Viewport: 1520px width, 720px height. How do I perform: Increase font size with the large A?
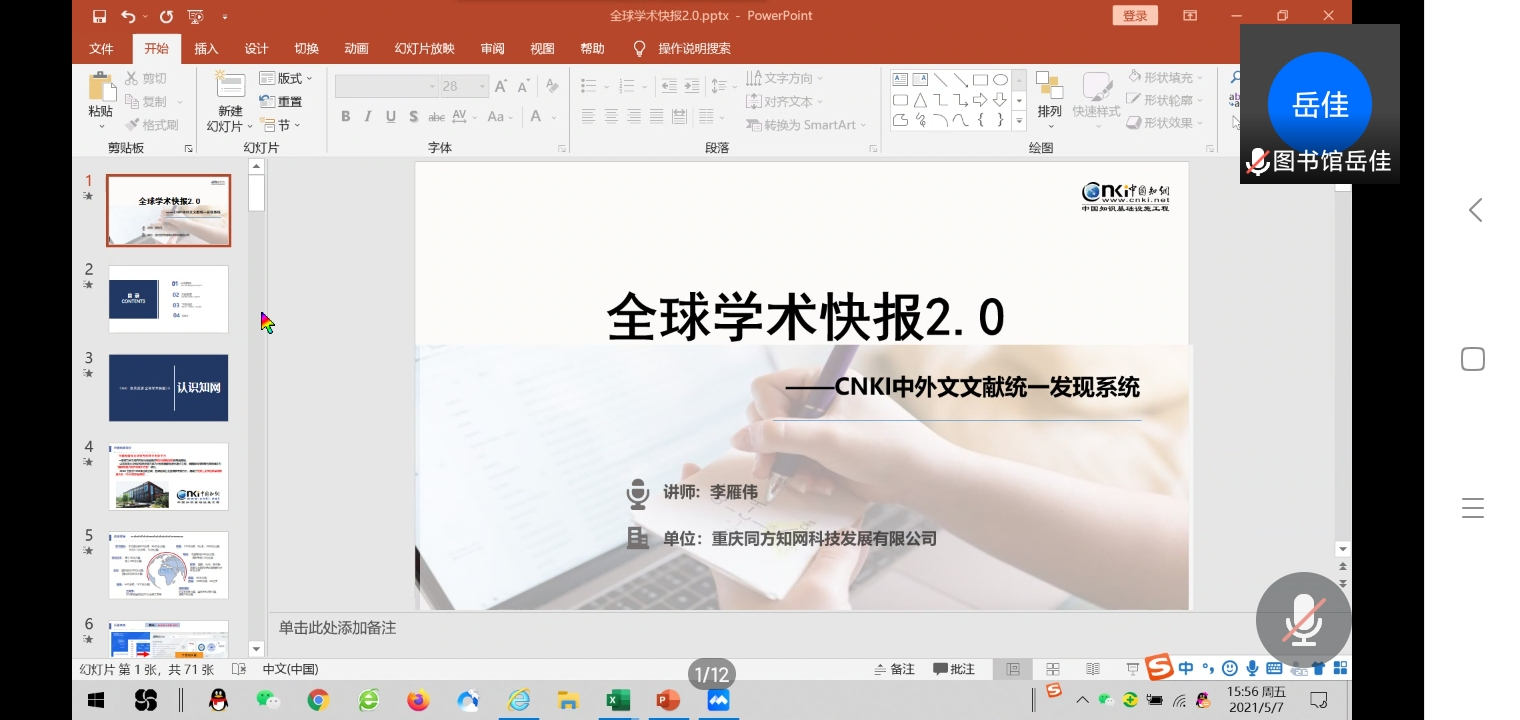pyautogui.click(x=501, y=86)
